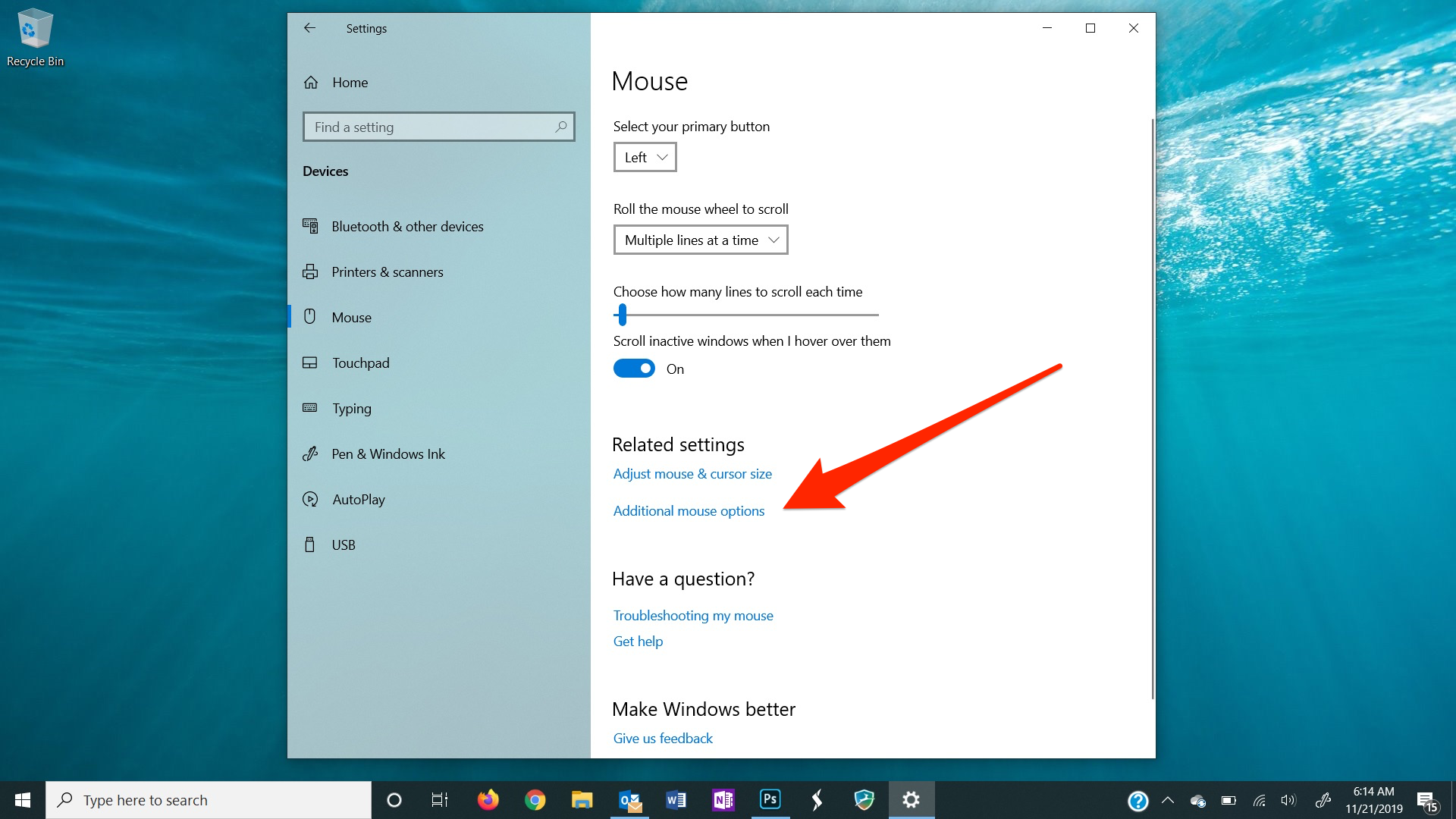
Task: Open AutoPlay settings
Action: (x=358, y=499)
